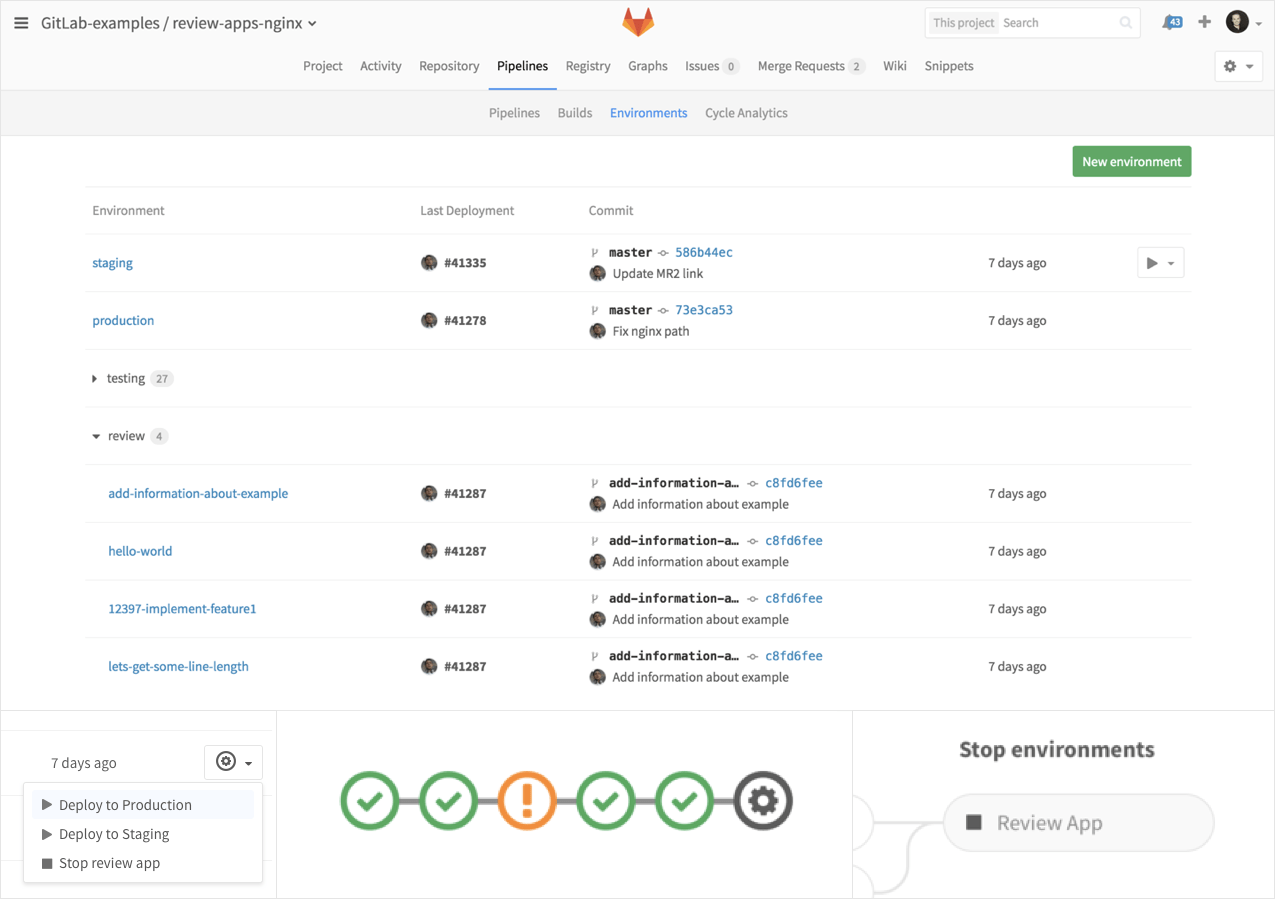The height and width of the screenshot is (899, 1275).
Task: Click the manual action gear in pipeline graph
Action: (762, 800)
